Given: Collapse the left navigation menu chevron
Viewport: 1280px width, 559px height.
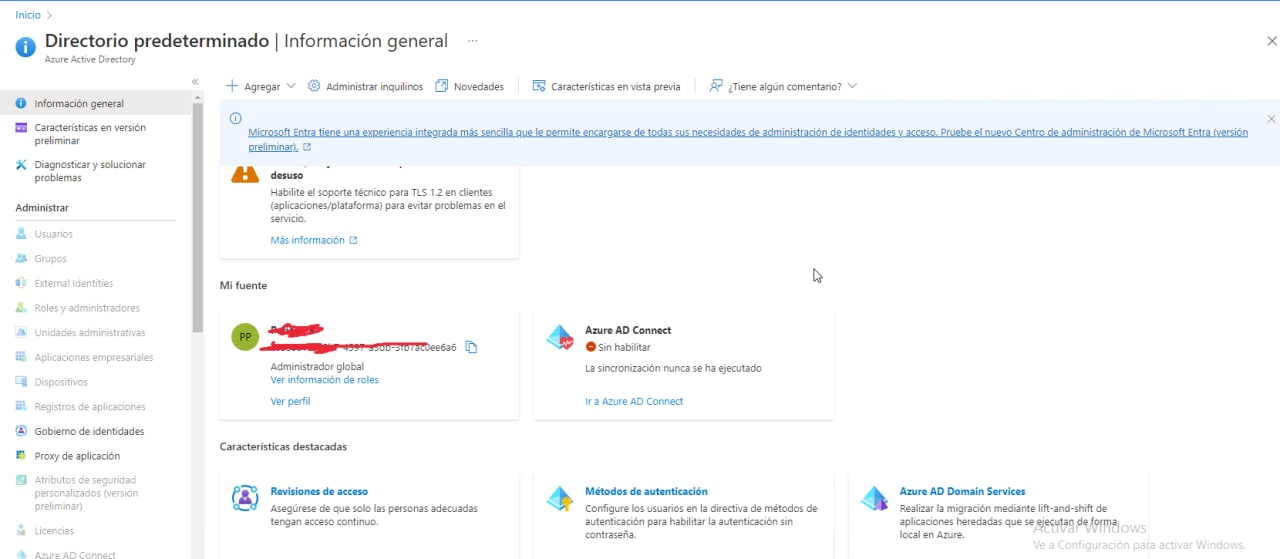Looking at the screenshot, I should pyautogui.click(x=195, y=82).
